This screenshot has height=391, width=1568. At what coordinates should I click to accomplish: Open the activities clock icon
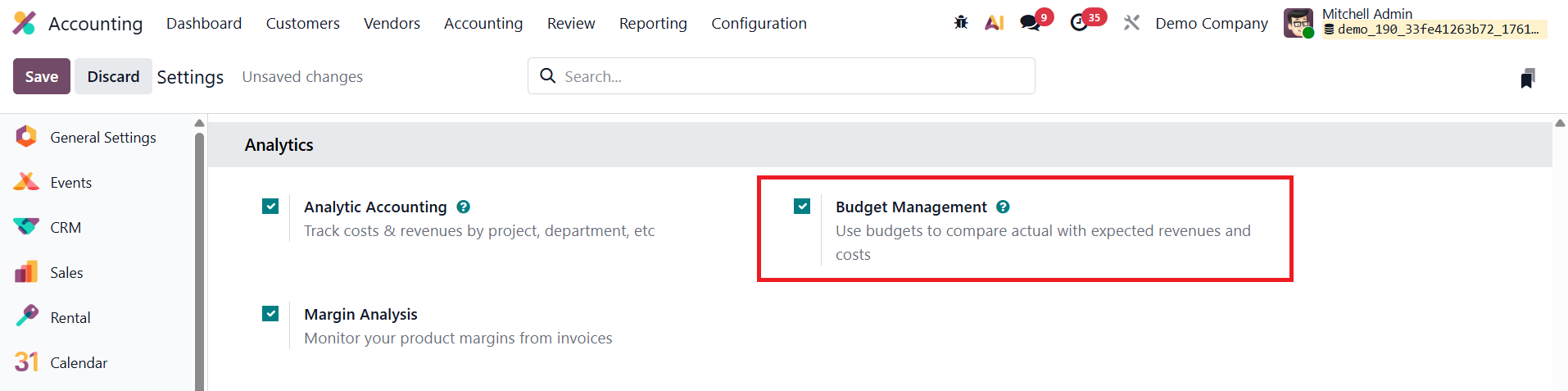(x=1080, y=23)
